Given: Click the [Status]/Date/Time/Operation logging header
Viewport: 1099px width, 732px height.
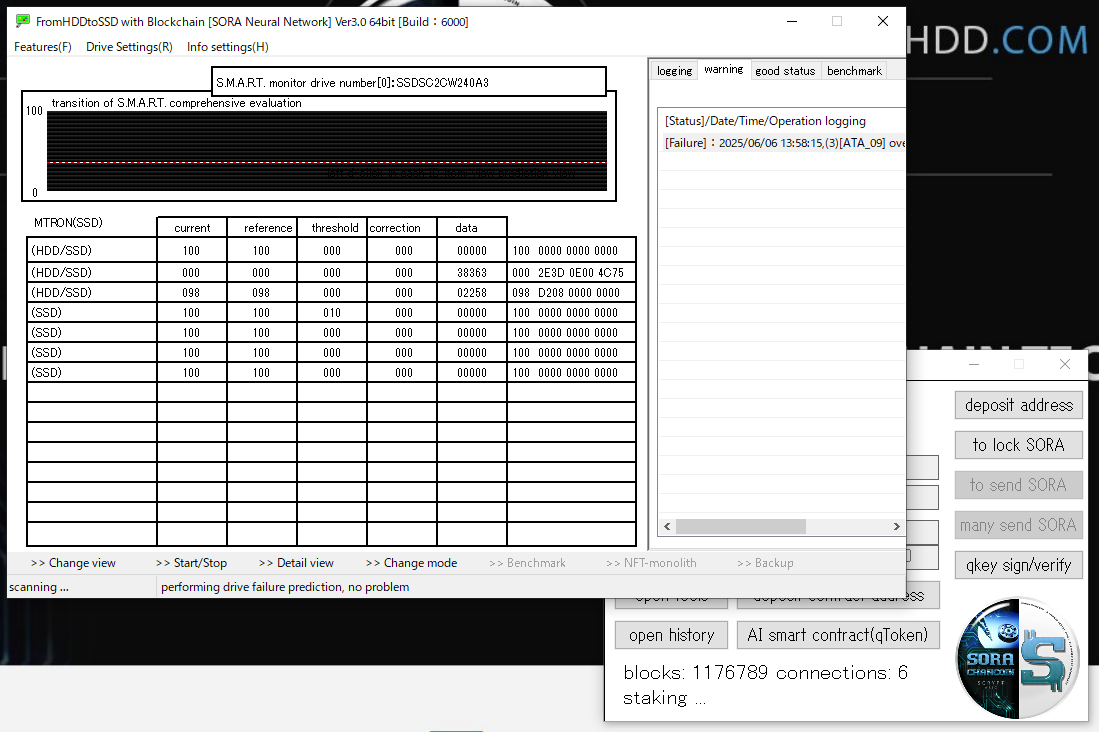Looking at the screenshot, I should click(765, 121).
